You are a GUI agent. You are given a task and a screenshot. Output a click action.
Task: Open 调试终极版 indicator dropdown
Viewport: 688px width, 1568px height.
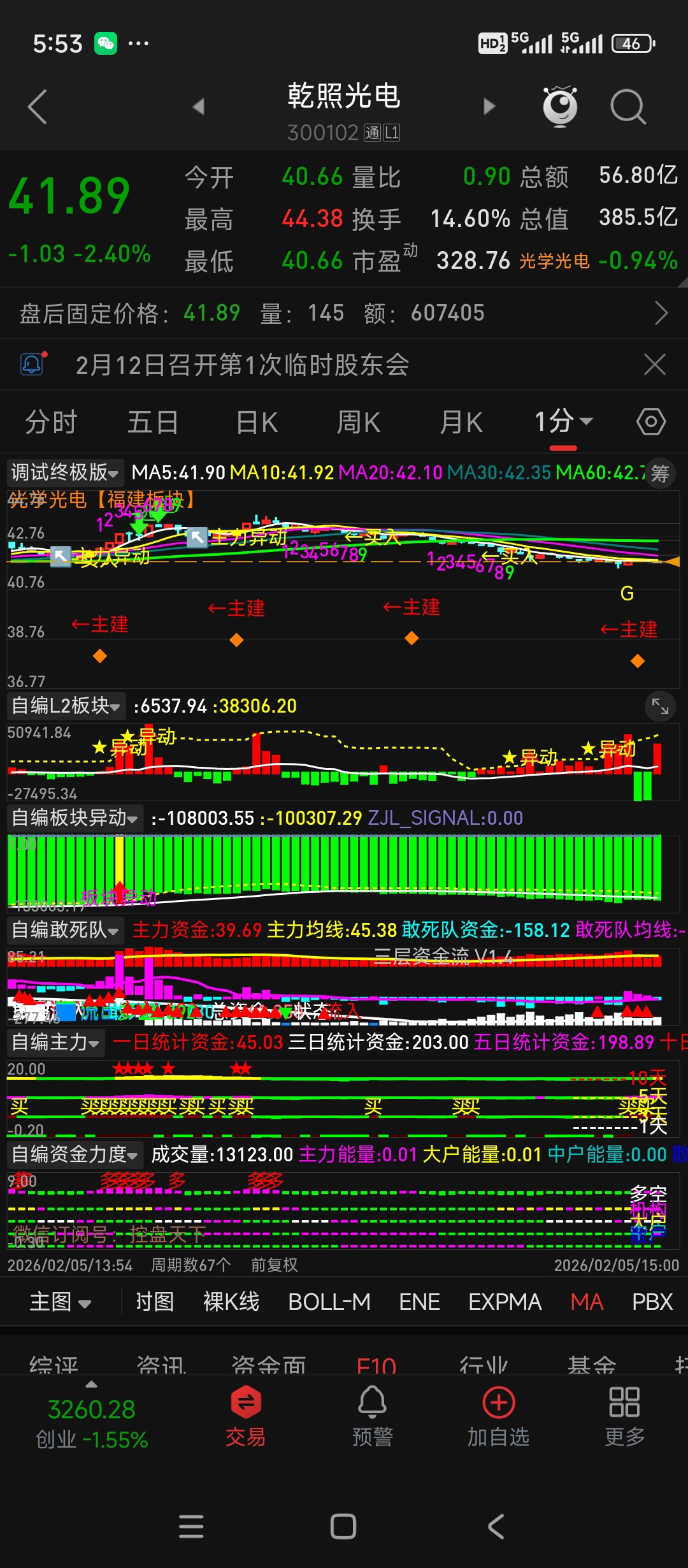[64, 472]
